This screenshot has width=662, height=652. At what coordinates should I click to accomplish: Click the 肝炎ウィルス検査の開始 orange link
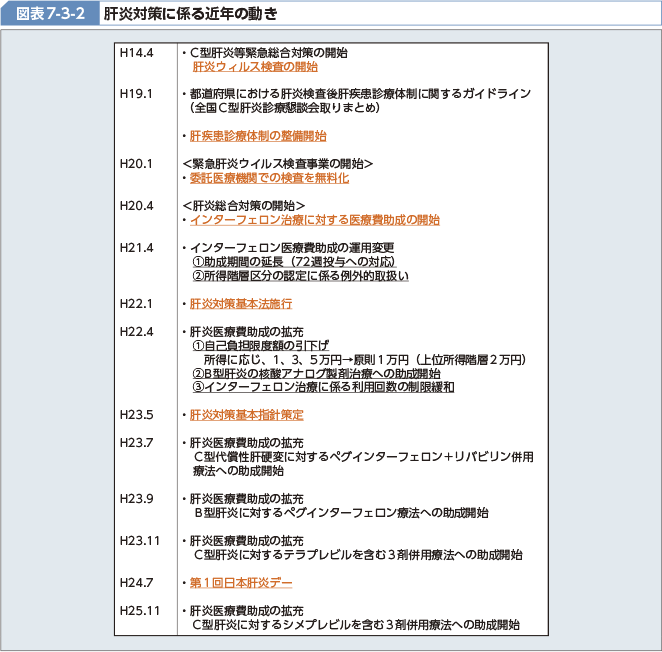click(x=254, y=67)
